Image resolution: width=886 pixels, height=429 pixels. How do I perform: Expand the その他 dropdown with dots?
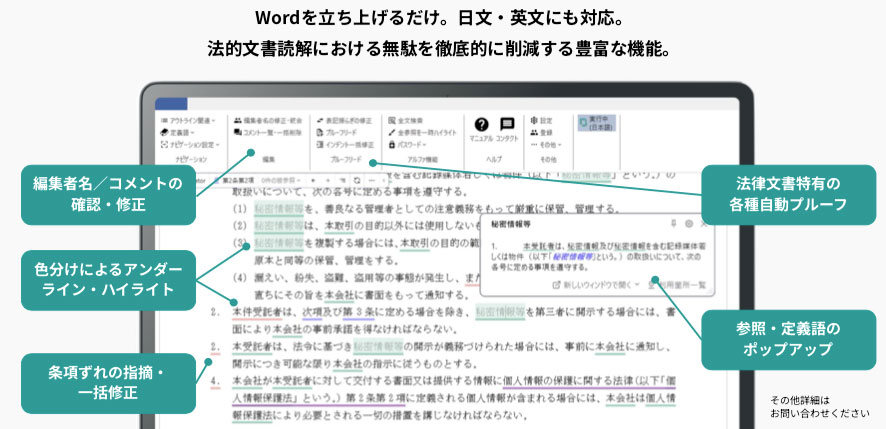[546, 144]
